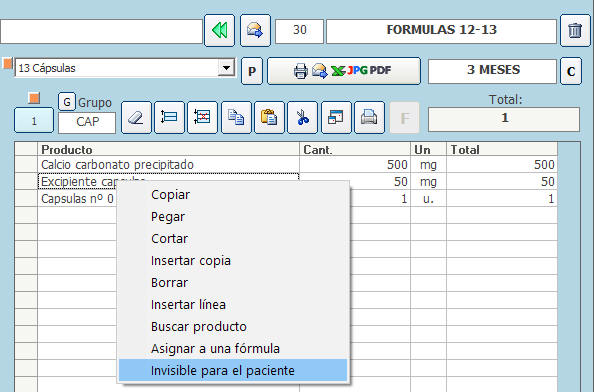Click the green double-arrow back button
This screenshot has height=392, width=594.
[x=219, y=31]
